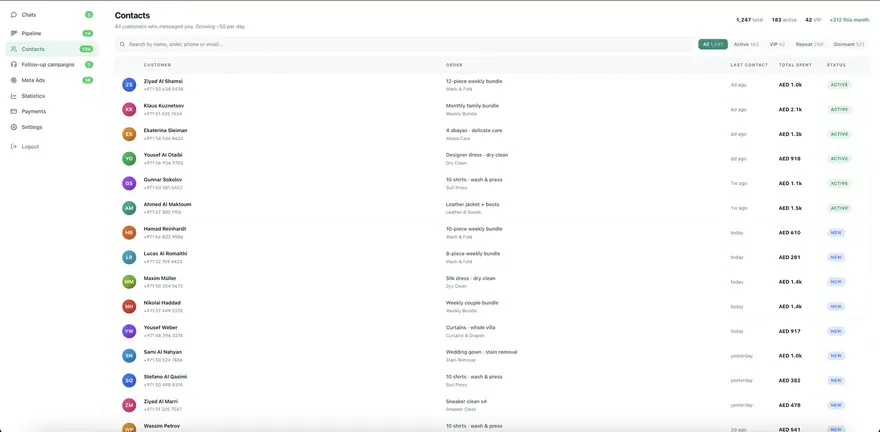Image resolution: width=880 pixels, height=432 pixels.
Task: Click the name Gunnar Sokolov
Action: (162, 180)
